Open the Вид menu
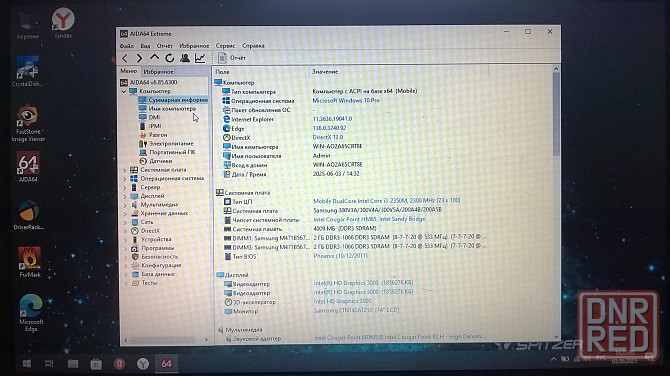The width and height of the screenshot is (670, 376). (145, 46)
